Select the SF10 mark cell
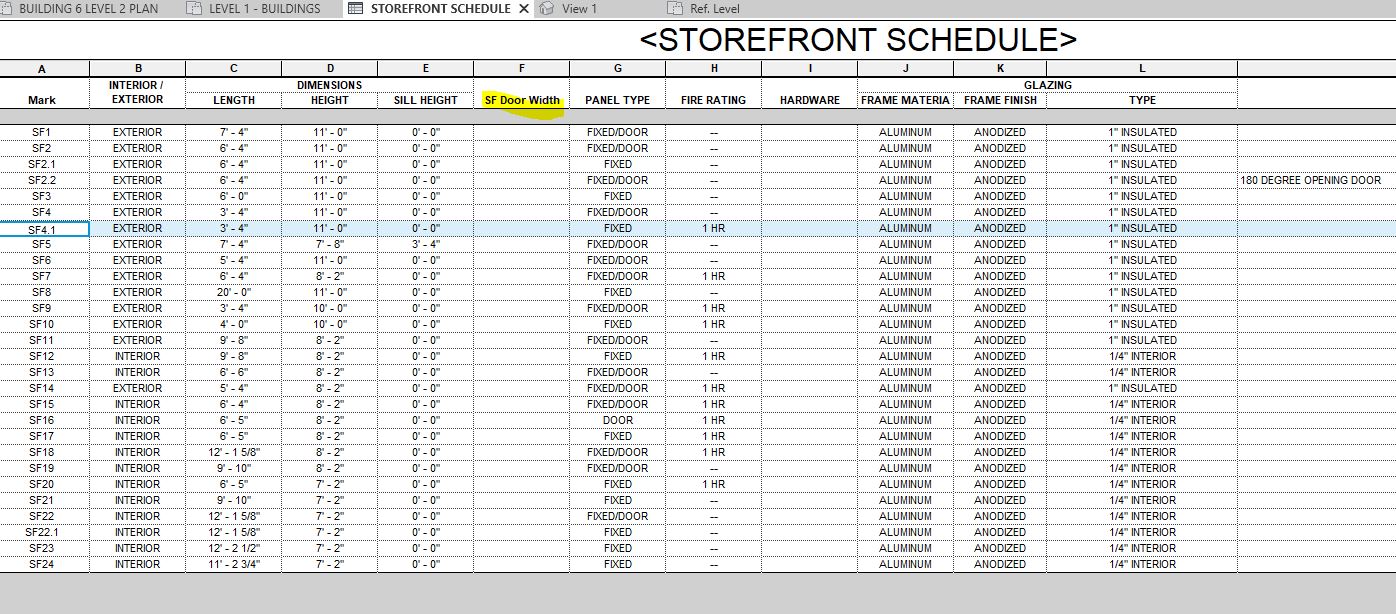The image size is (1396, 614). (42, 324)
